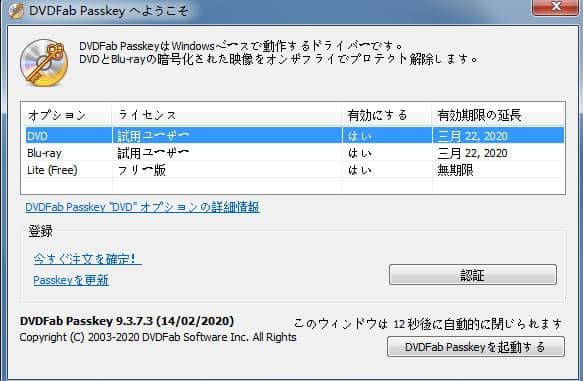Open the 今すぐ注文を確定! link
This screenshot has height=381, width=583.
pyautogui.click(x=87, y=259)
